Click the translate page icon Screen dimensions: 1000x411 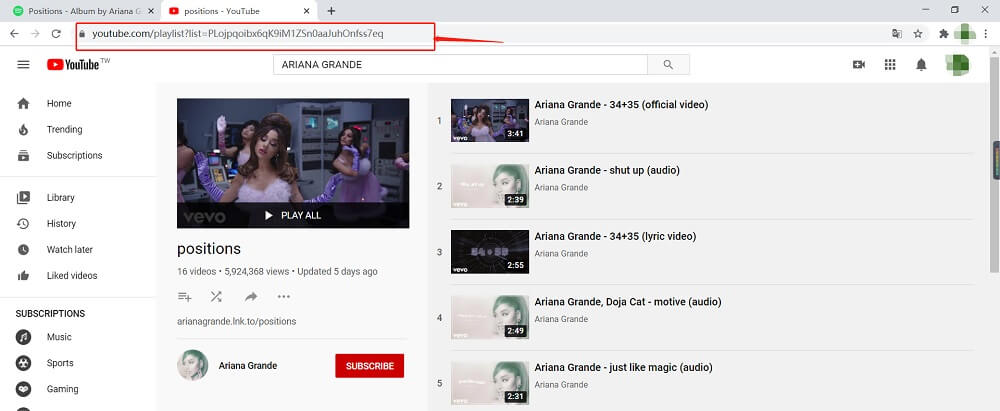tap(897, 34)
